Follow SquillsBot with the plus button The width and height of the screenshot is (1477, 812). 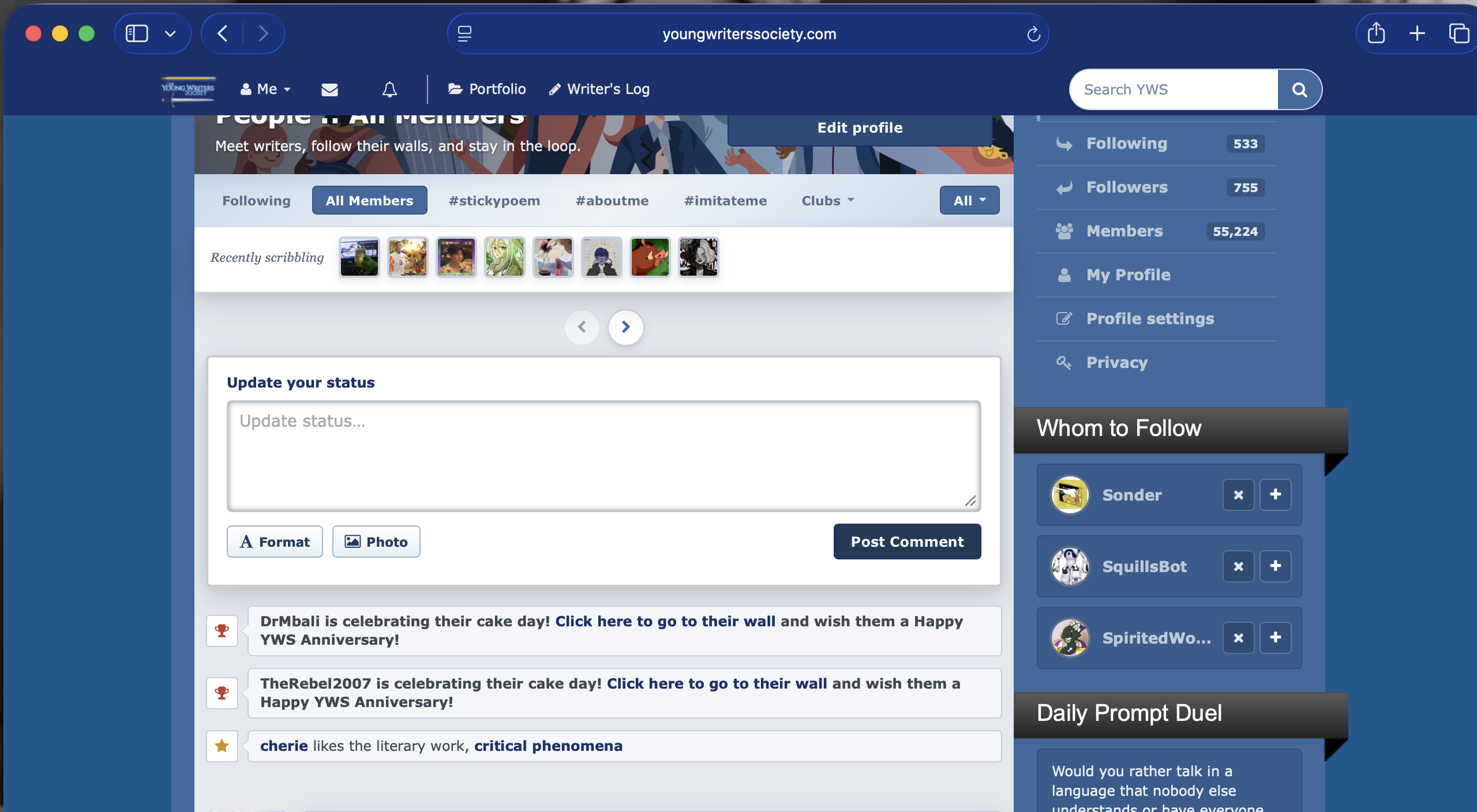click(x=1275, y=566)
